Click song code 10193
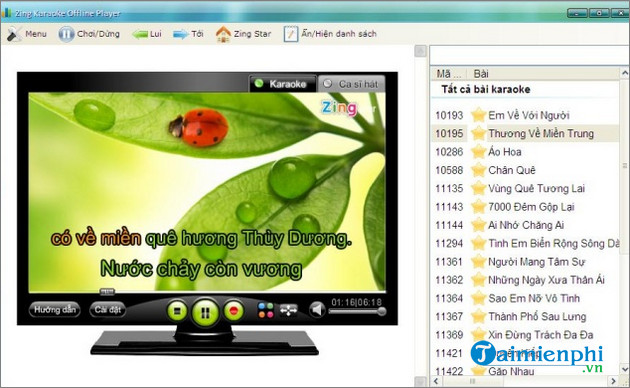Image resolution: width=630 pixels, height=388 pixels. pyautogui.click(x=449, y=115)
